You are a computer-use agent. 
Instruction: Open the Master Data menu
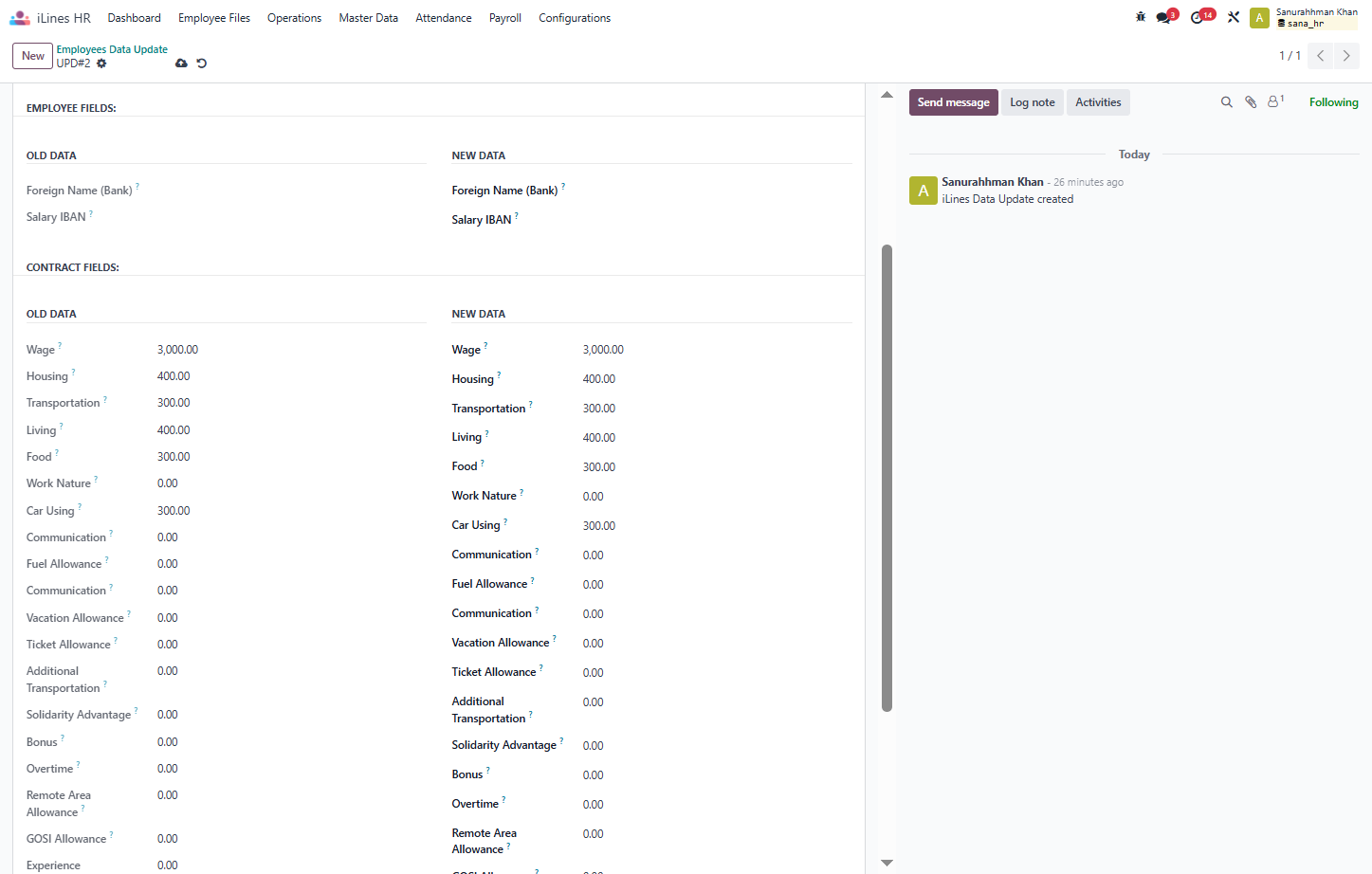368,18
